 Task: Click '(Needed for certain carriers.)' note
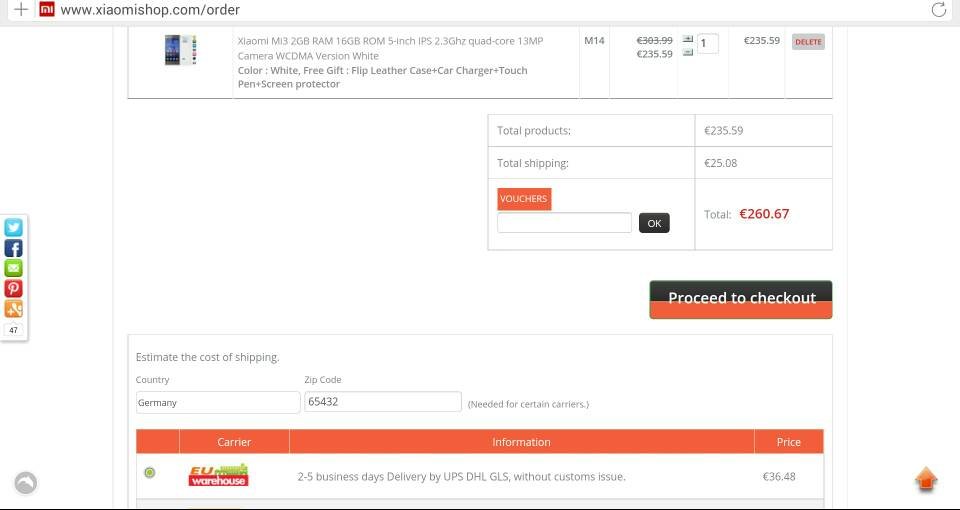(x=528, y=404)
